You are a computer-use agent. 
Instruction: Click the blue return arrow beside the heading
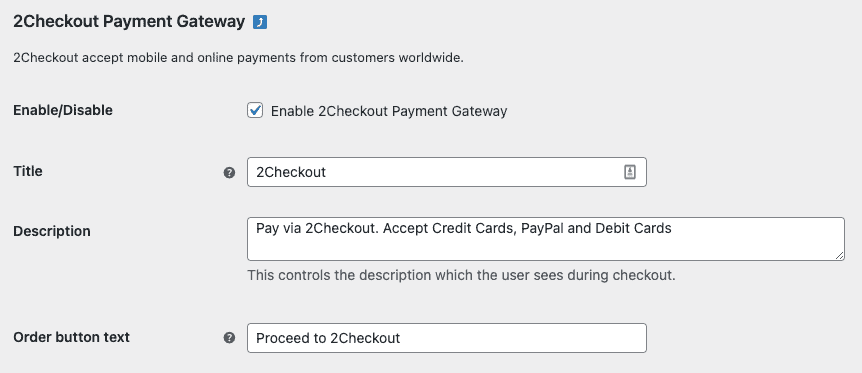point(260,23)
